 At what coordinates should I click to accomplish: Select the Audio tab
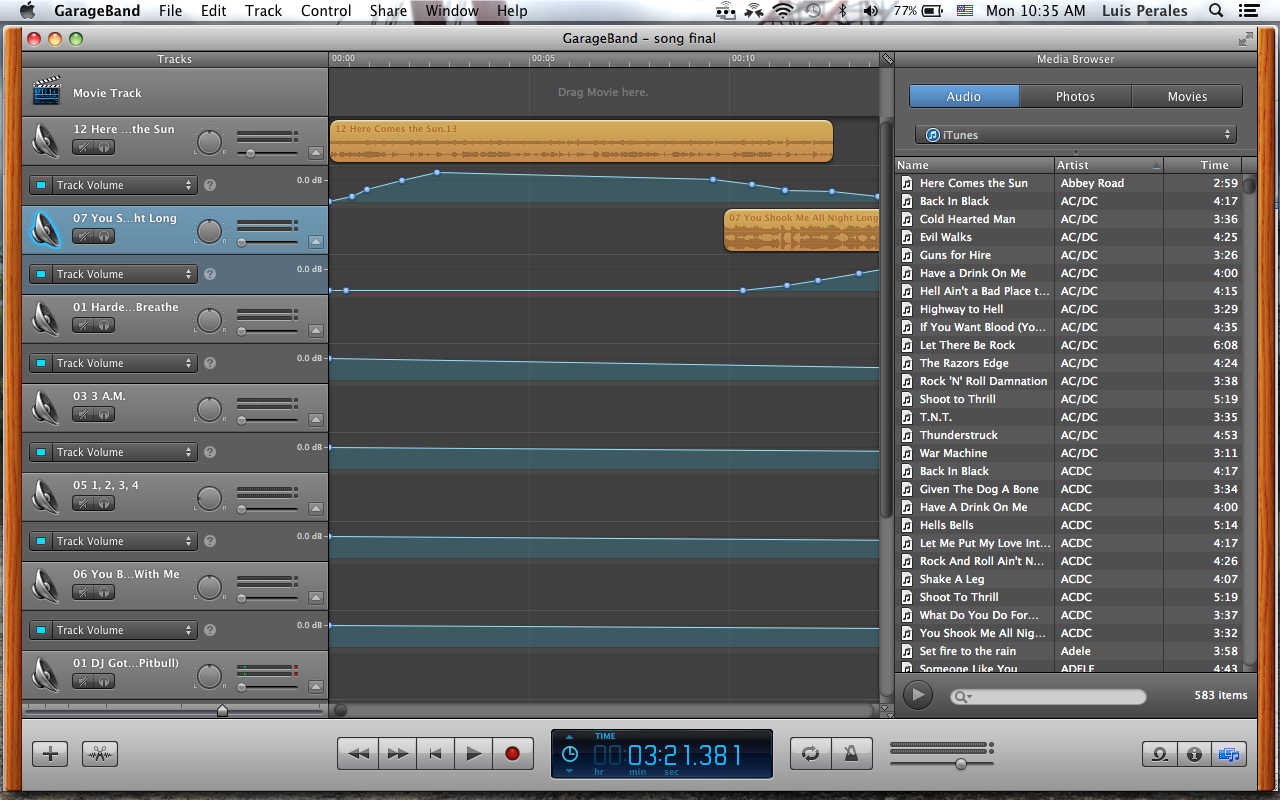pos(964,97)
